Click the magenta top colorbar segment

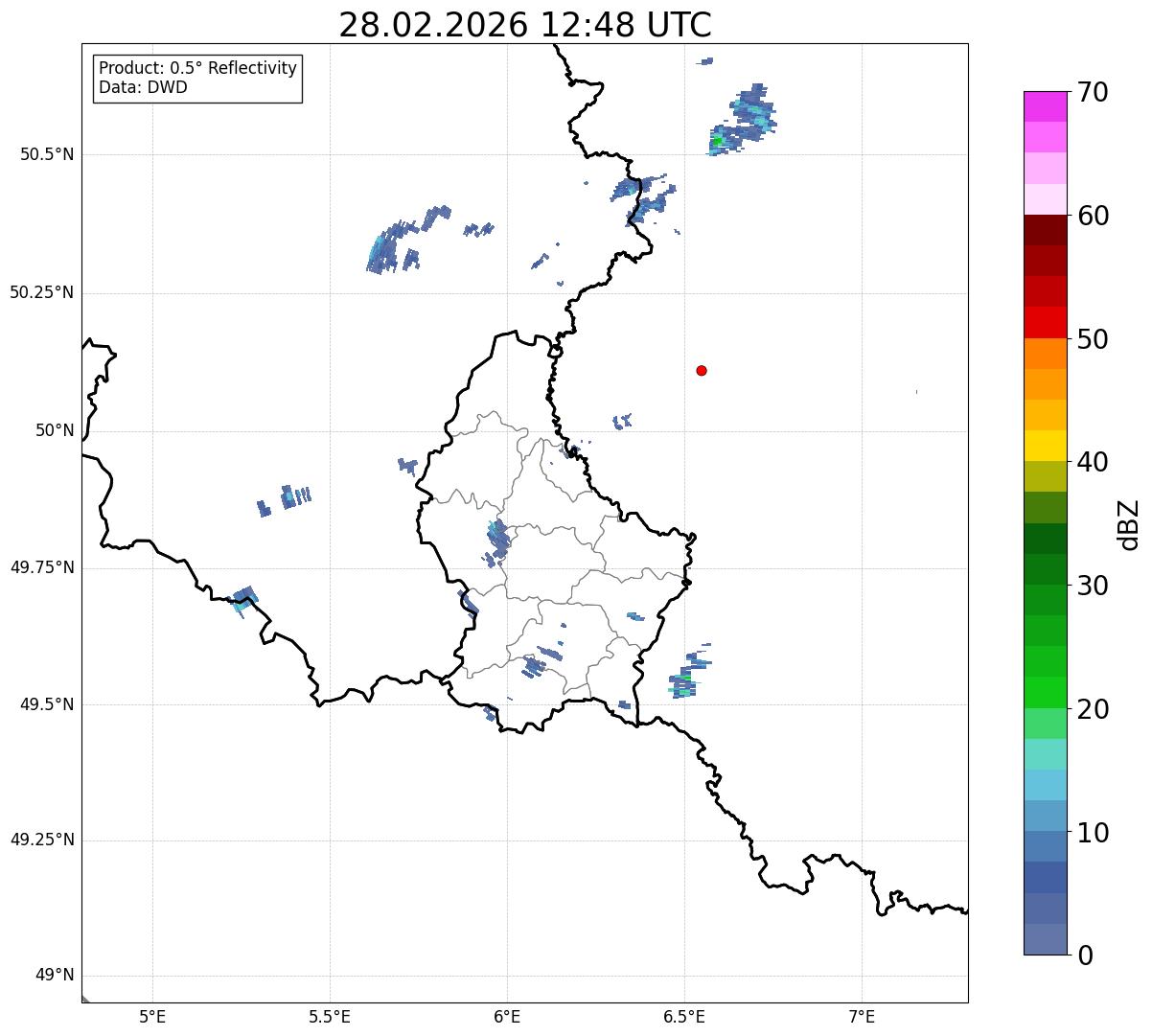click(x=1046, y=106)
